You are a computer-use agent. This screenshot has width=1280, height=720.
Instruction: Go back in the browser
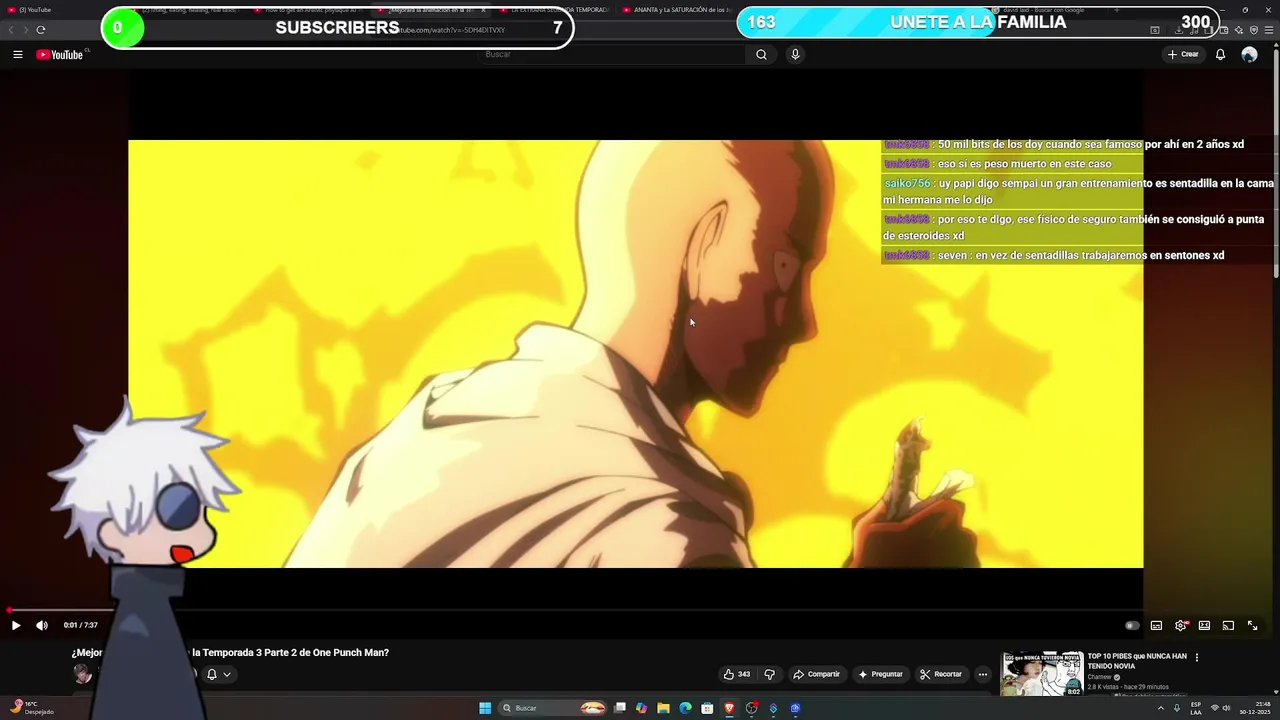coord(11,30)
